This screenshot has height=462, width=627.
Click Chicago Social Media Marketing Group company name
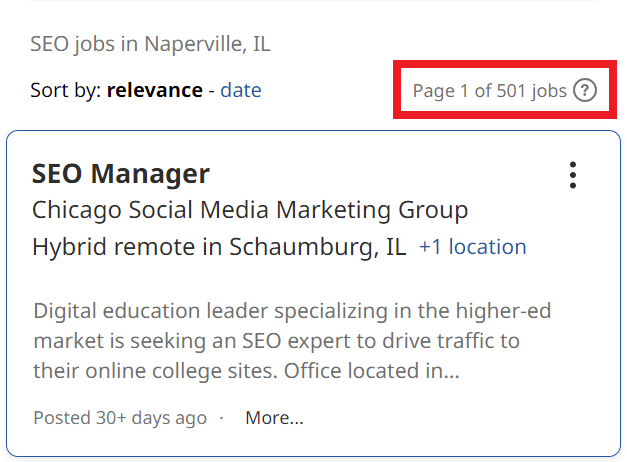(x=250, y=210)
